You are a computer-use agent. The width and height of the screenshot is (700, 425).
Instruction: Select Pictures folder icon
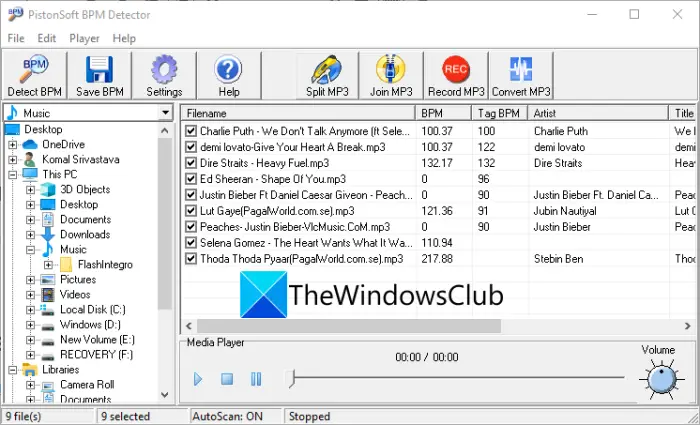(48, 279)
